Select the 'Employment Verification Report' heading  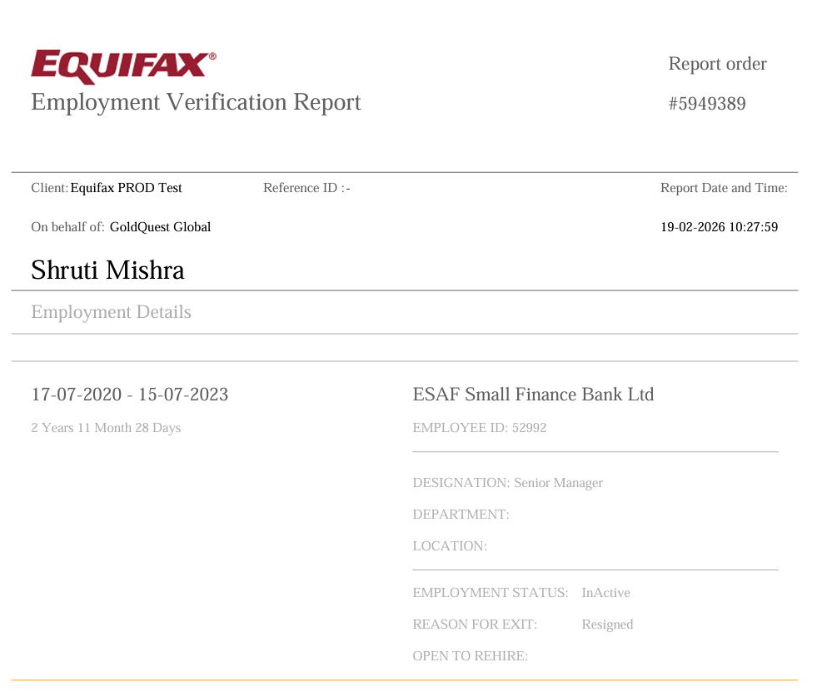196,102
